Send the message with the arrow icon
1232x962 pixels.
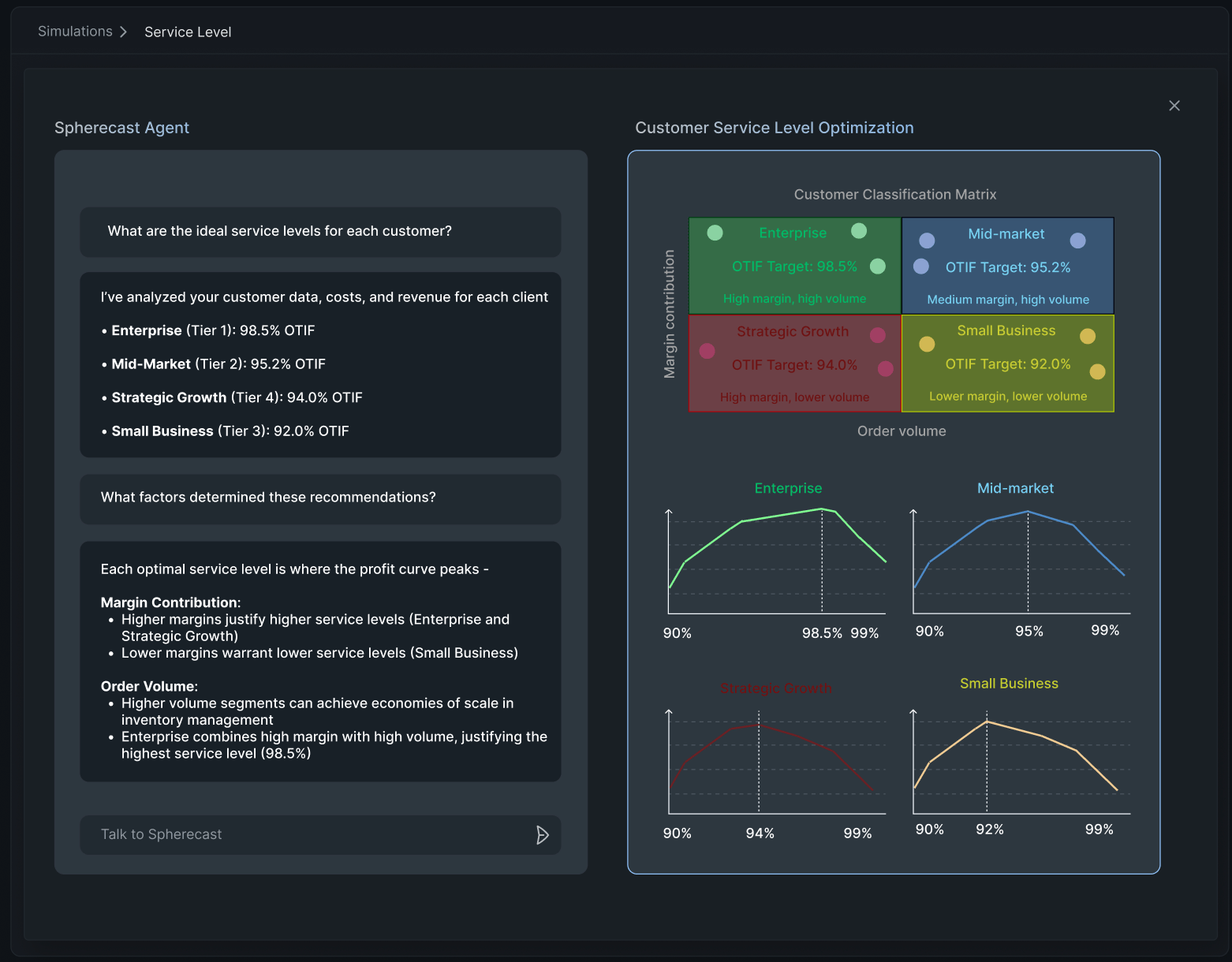542,835
